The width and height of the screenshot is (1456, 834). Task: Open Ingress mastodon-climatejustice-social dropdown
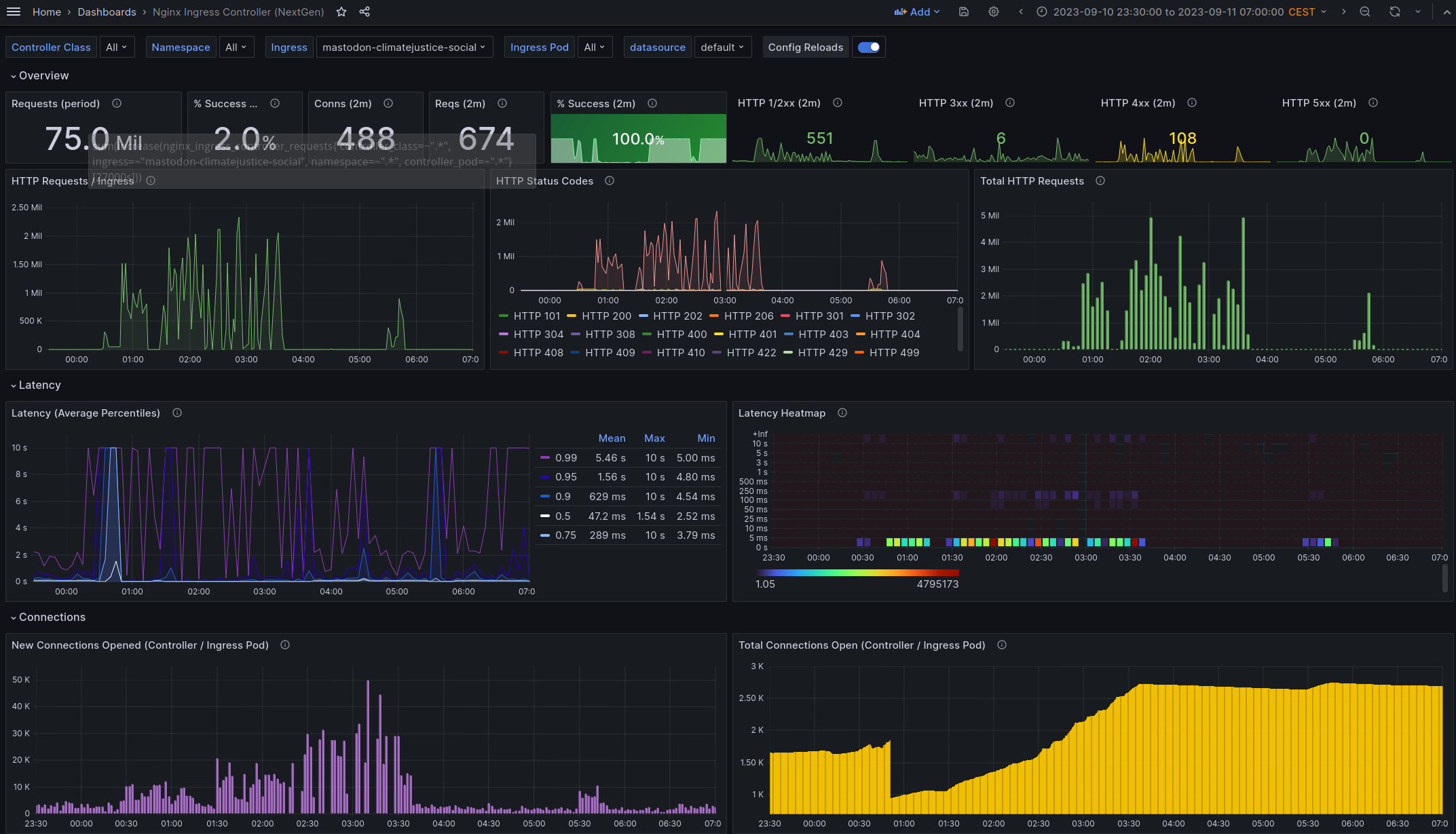tap(405, 47)
